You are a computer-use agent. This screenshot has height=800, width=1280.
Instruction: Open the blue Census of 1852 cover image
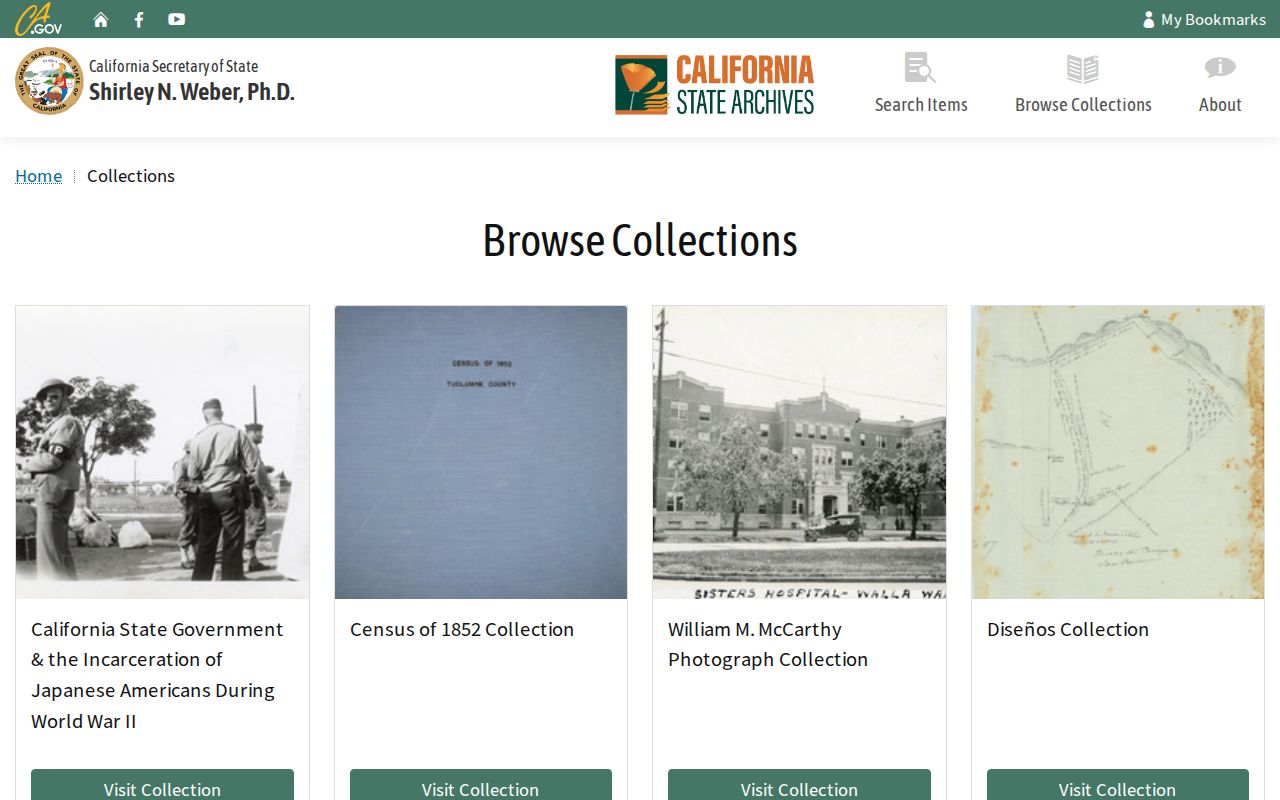point(481,452)
